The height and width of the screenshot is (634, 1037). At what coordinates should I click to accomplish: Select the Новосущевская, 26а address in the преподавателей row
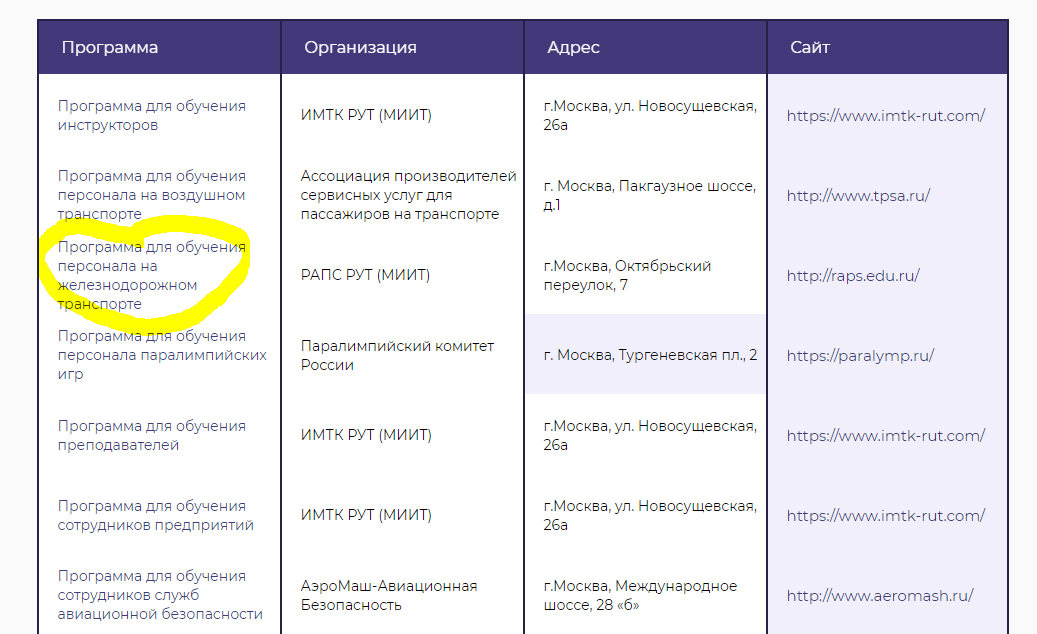coord(650,436)
